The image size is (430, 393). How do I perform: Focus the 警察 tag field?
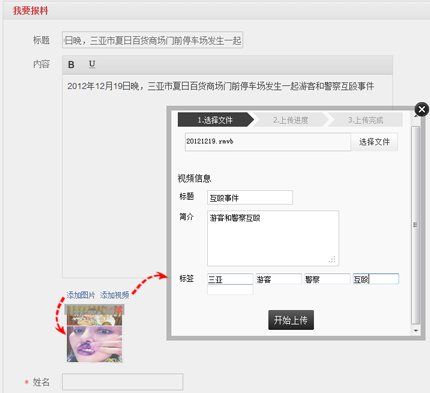pos(327,279)
